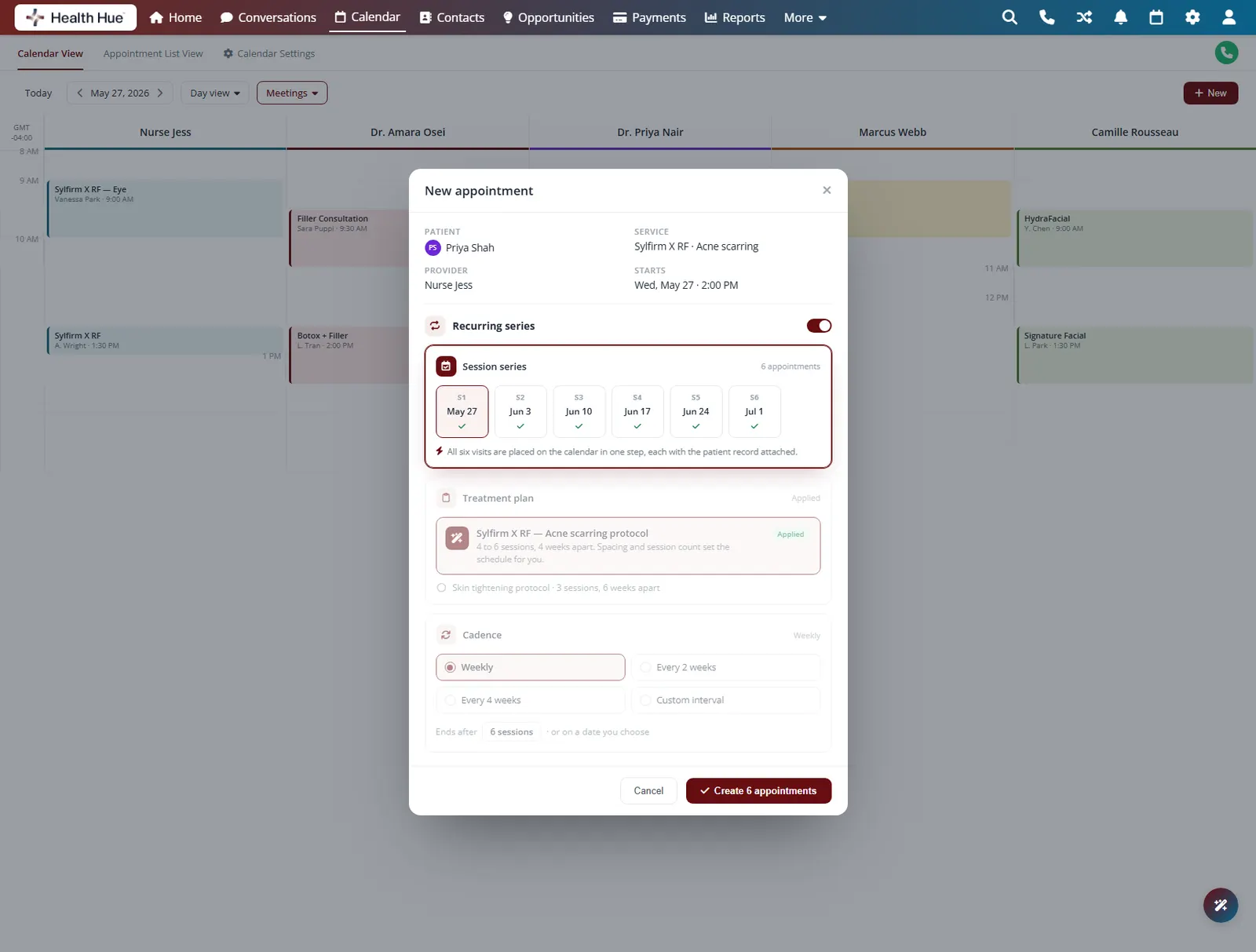Click the acne scarring protocol wand icon

(457, 538)
